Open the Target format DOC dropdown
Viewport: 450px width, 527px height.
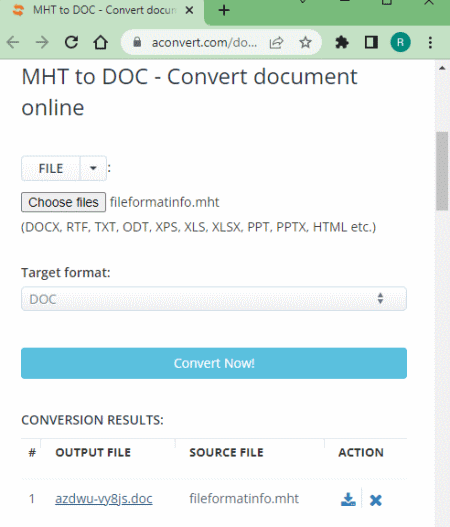click(214, 299)
